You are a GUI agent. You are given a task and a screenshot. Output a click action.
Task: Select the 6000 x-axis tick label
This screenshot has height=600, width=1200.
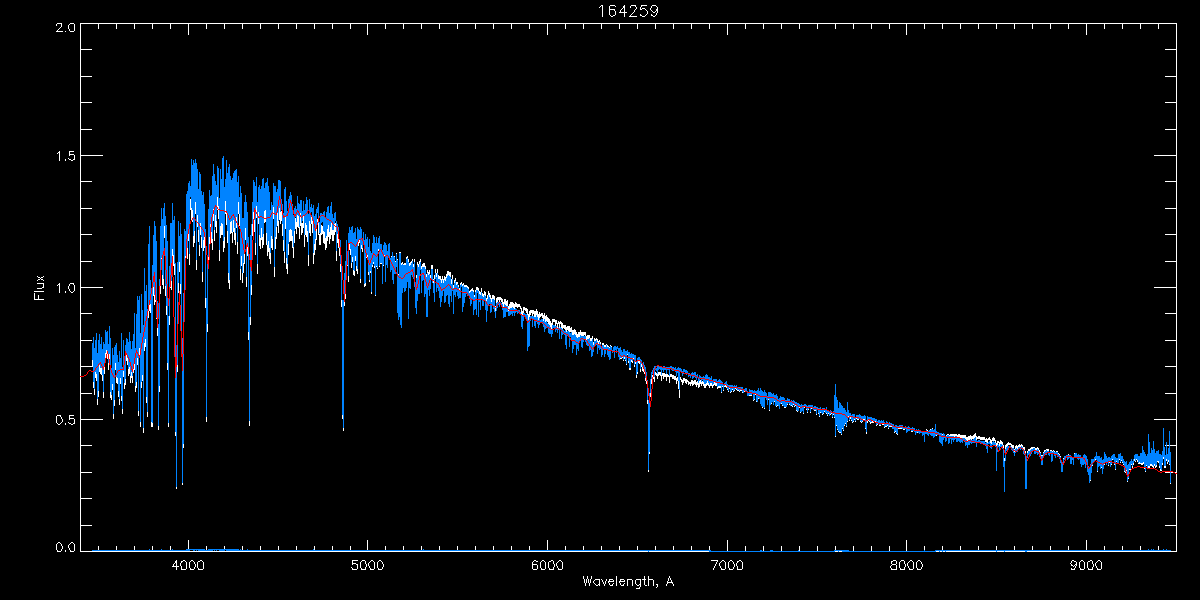tap(547, 564)
